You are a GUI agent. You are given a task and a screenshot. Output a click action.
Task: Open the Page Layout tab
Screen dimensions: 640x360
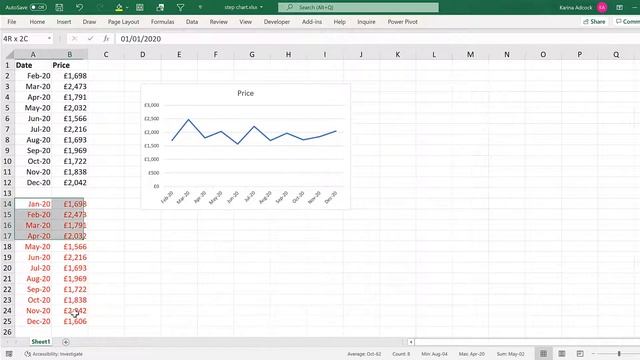pos(123,22)
